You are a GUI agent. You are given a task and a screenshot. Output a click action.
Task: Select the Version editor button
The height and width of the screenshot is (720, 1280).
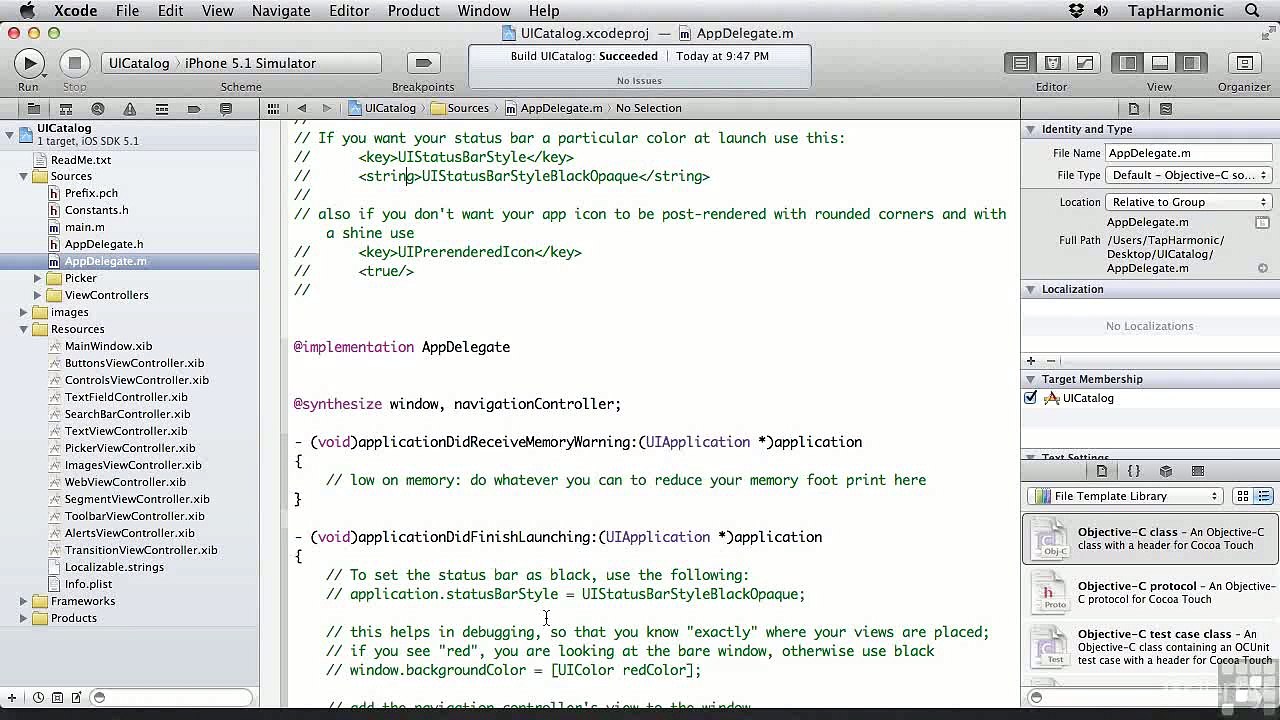tap(1084, 63)
